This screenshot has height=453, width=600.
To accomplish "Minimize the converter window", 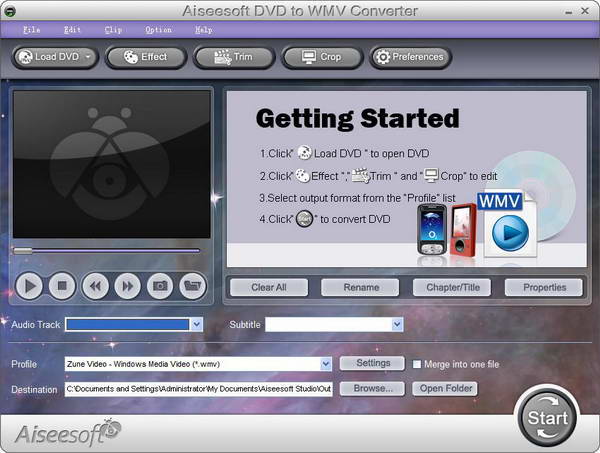I will coord(569,11).
